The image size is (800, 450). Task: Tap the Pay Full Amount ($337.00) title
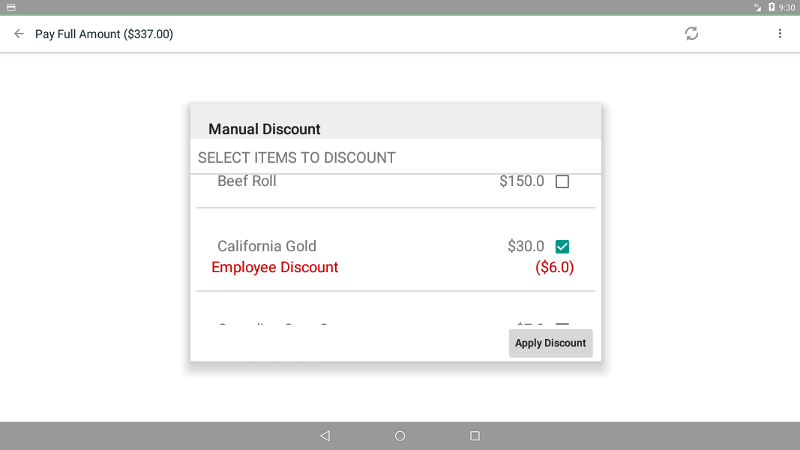click(x=104, y=34)
